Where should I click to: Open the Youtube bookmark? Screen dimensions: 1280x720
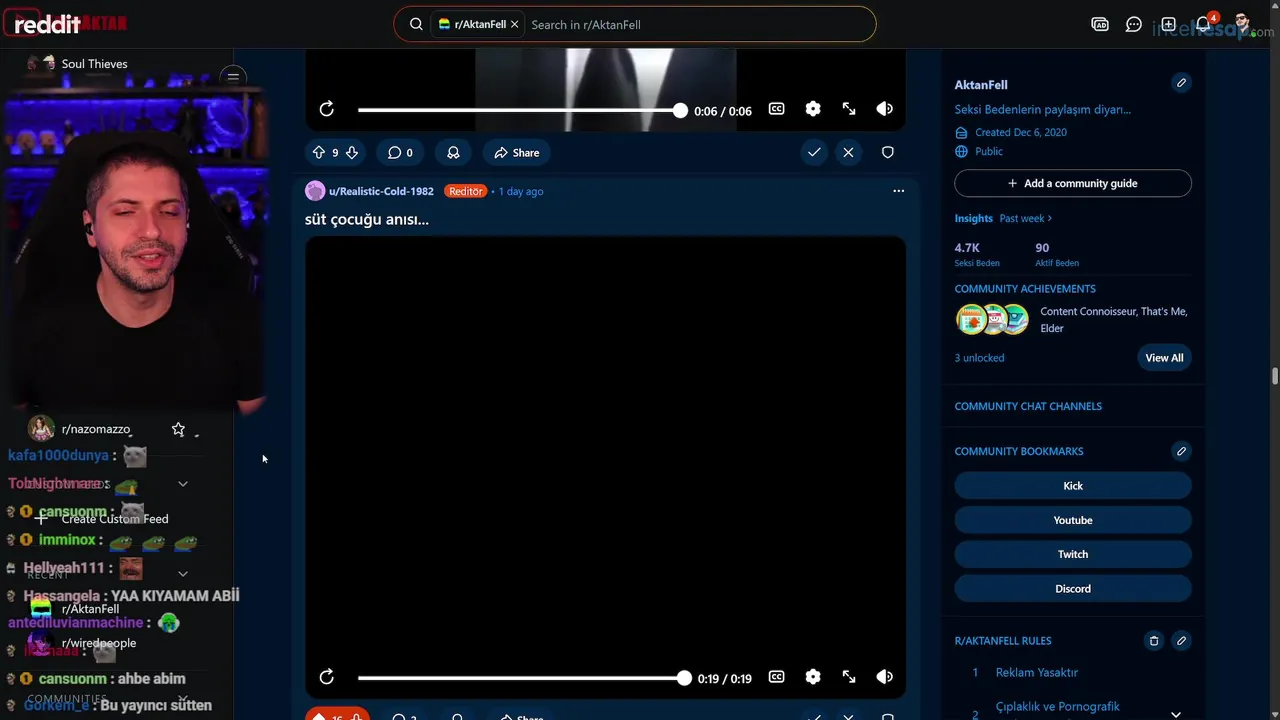(1073, 520)
